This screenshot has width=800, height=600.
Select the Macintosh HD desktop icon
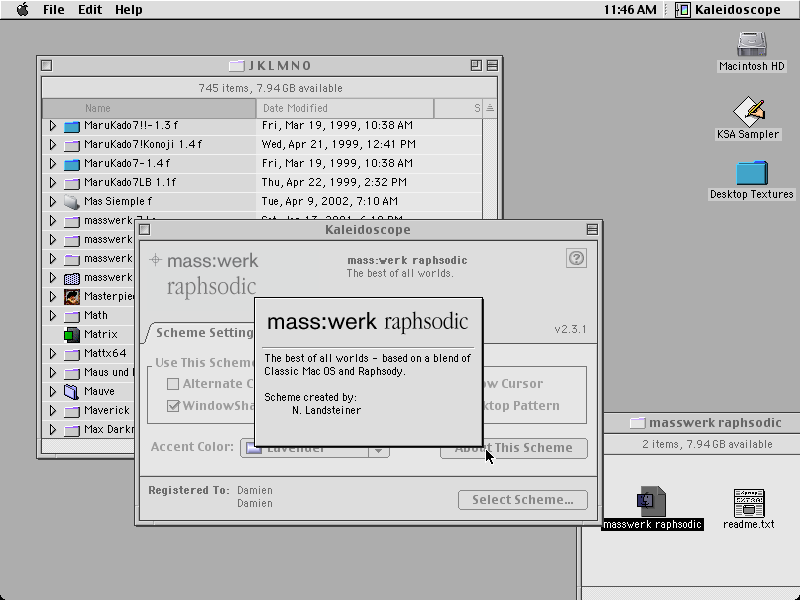[x=752, y=44]
